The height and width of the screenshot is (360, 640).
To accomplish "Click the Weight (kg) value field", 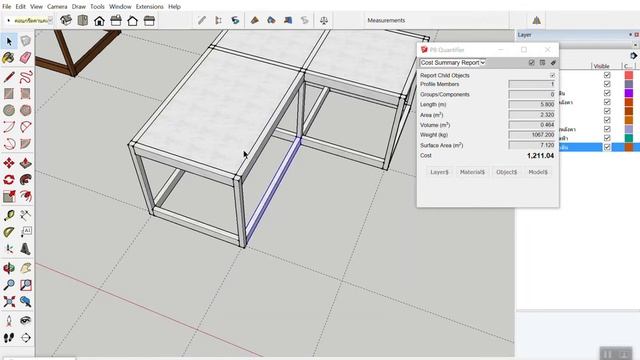I will tap(532, 135).
